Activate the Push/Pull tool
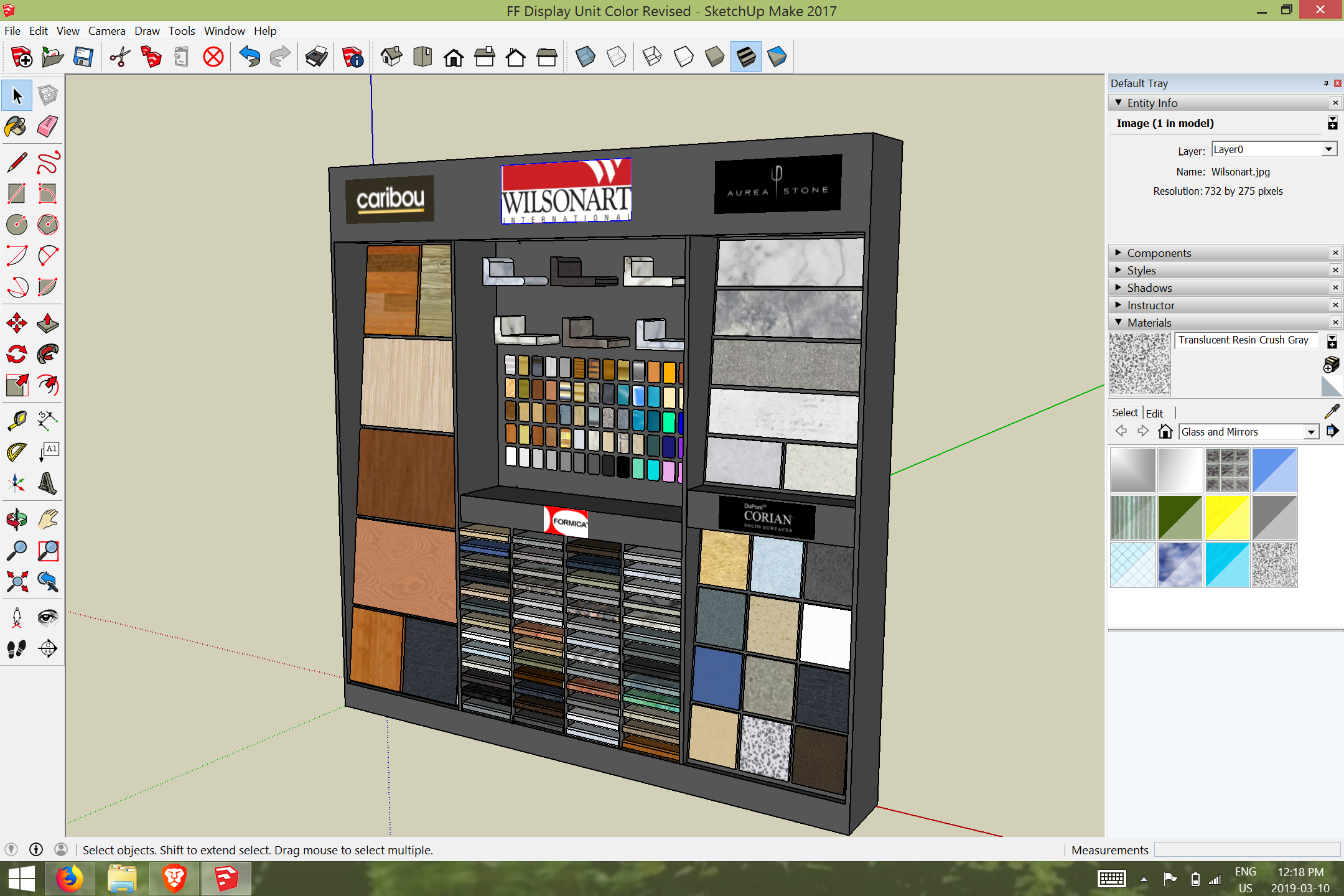The image size is (1344, 896). 48,323
